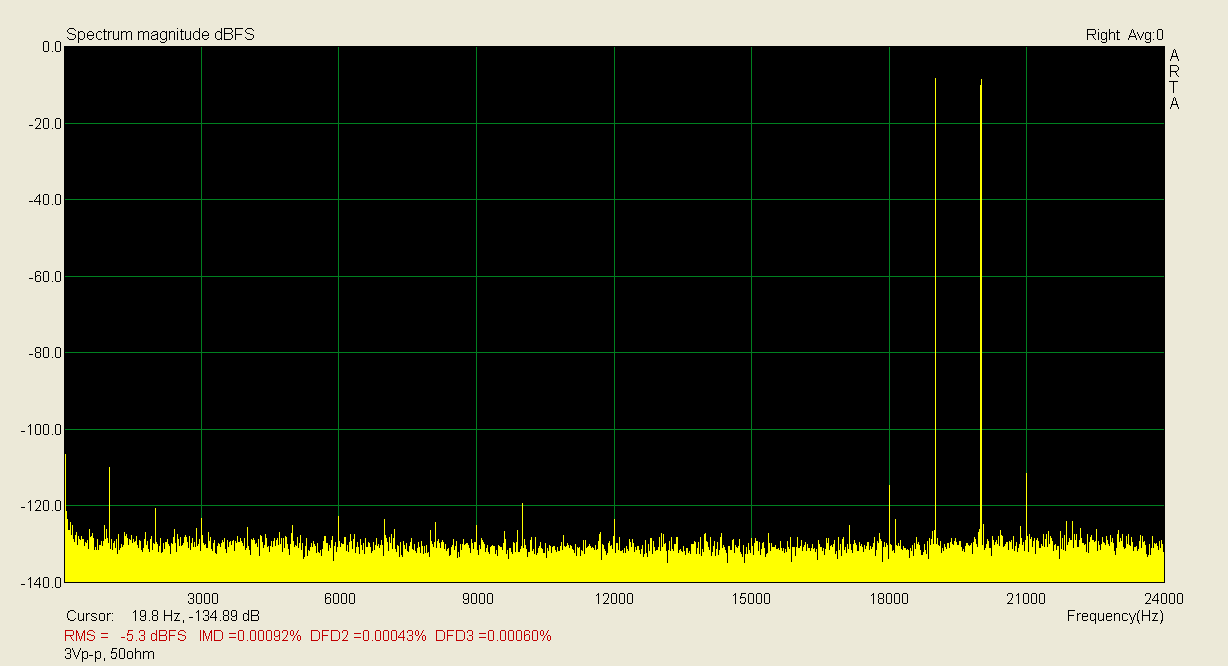Click the 0.0 dB axis label

pyautogui.click(x=51, y=47)
